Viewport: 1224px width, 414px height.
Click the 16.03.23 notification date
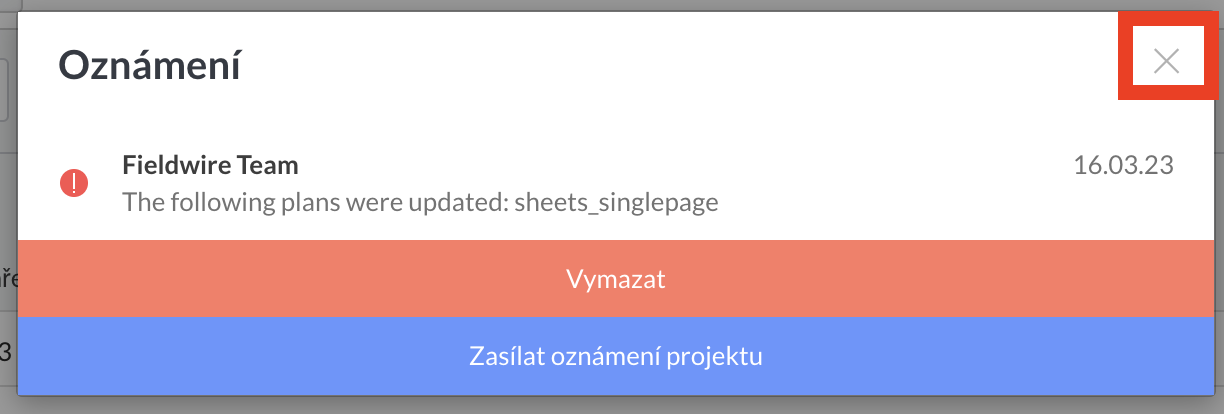1123,165
